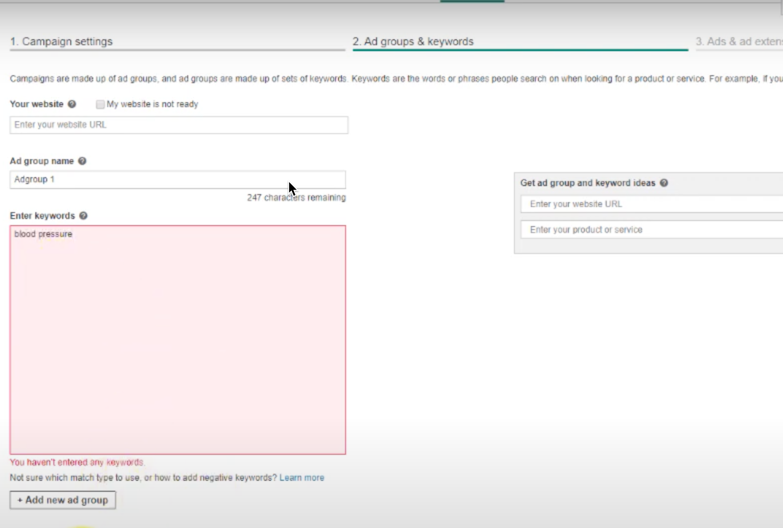Screen dimensions: 783x528
Task: Click Add new ad group button
Action: point(63,500)
